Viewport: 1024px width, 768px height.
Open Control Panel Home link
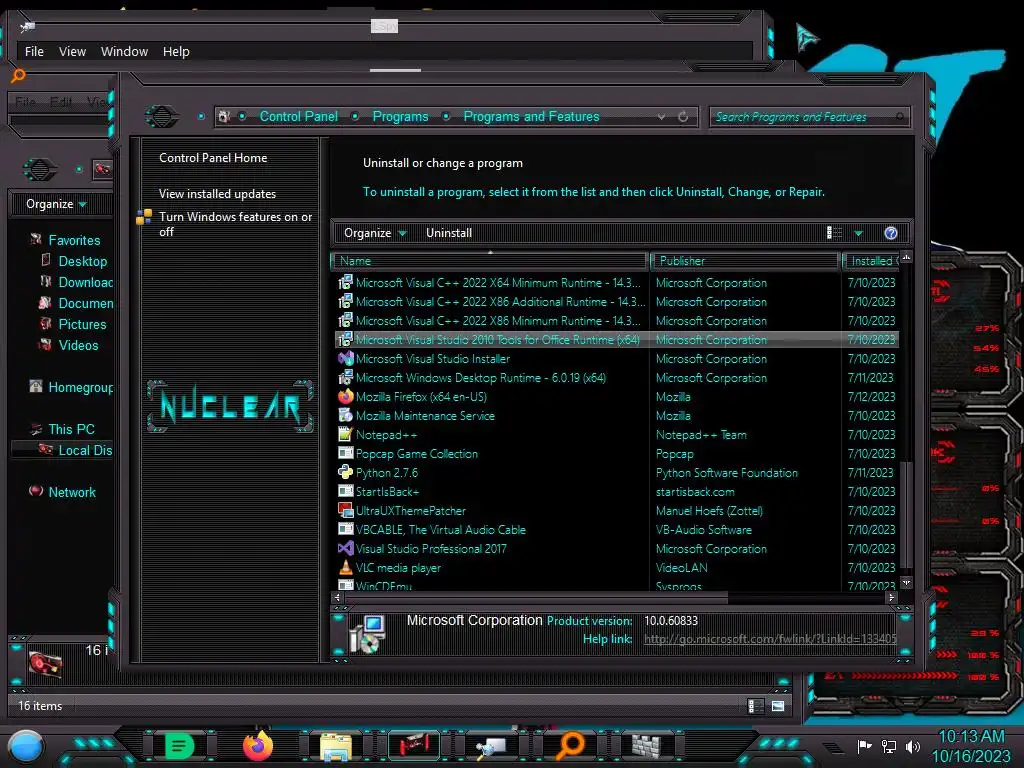click(213, 158)
